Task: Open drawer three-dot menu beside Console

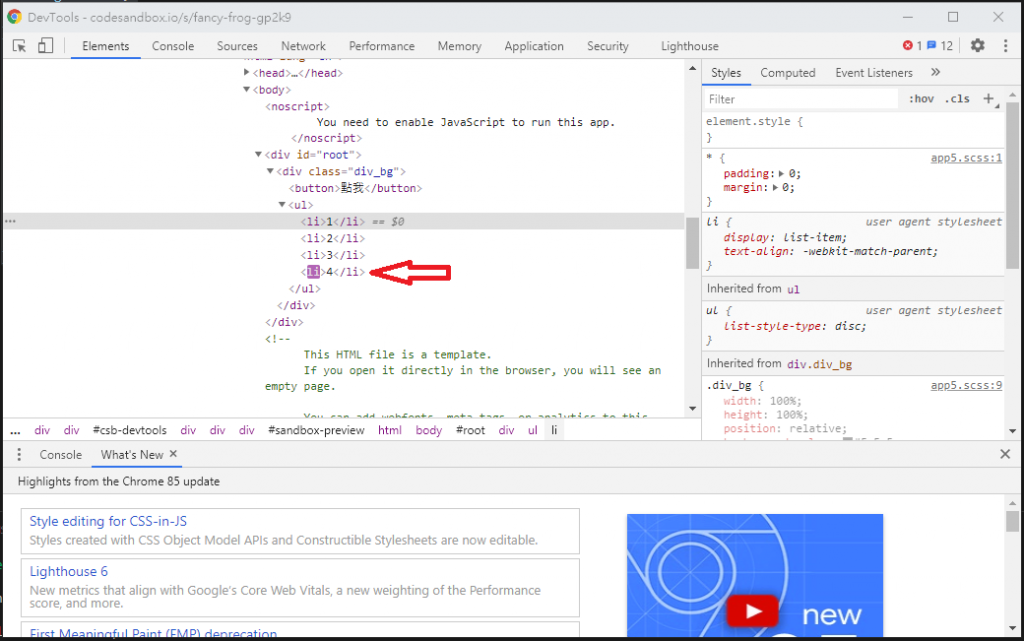Action: 19,454
